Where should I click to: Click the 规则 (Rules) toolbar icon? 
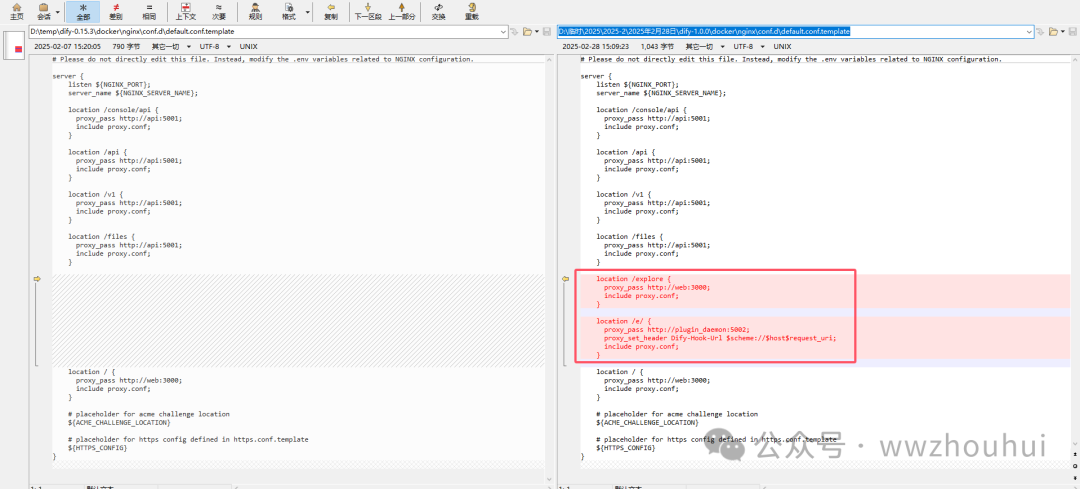255,12
